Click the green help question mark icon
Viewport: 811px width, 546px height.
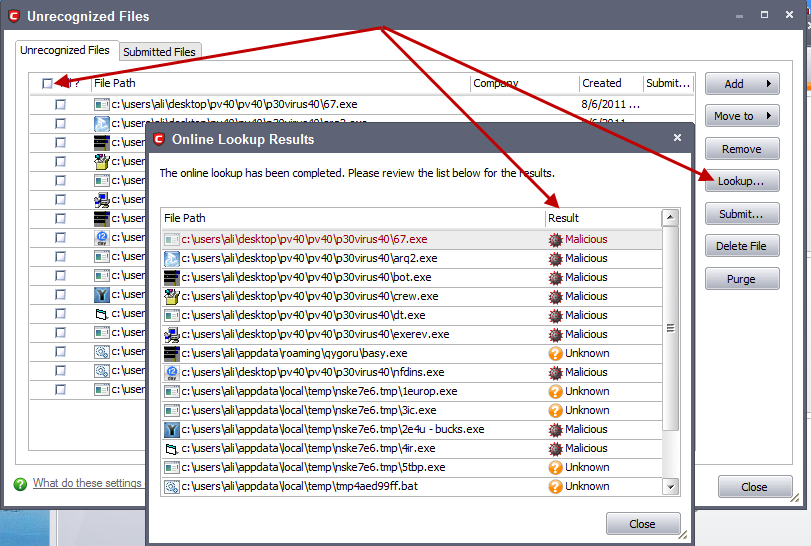[20, 484]
